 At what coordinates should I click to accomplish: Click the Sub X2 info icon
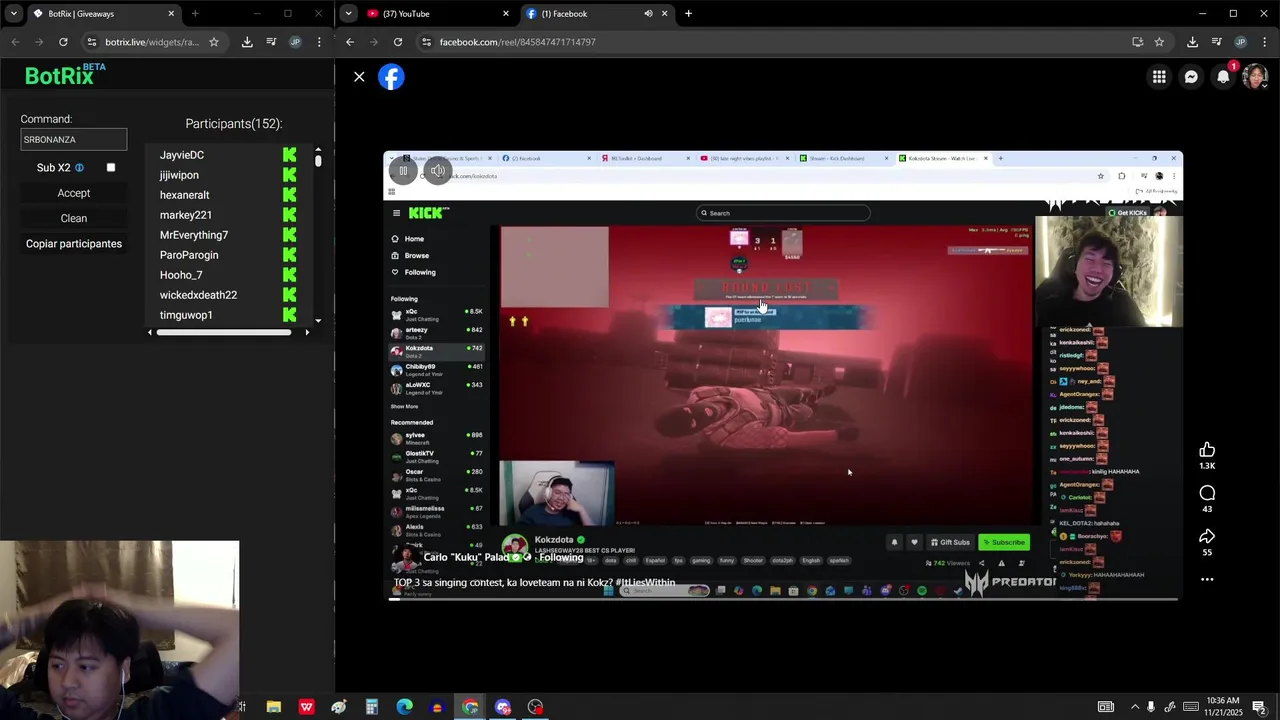click(79, 168)
